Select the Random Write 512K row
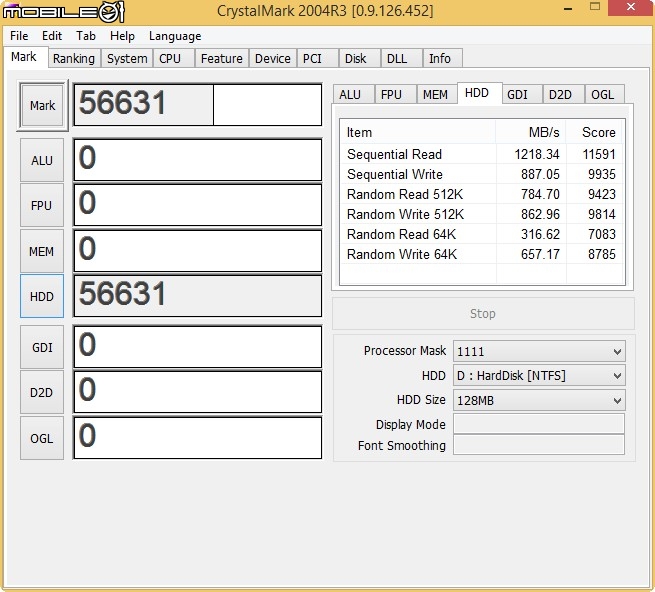This screenshot has height=592, width=655. (482, 214)
